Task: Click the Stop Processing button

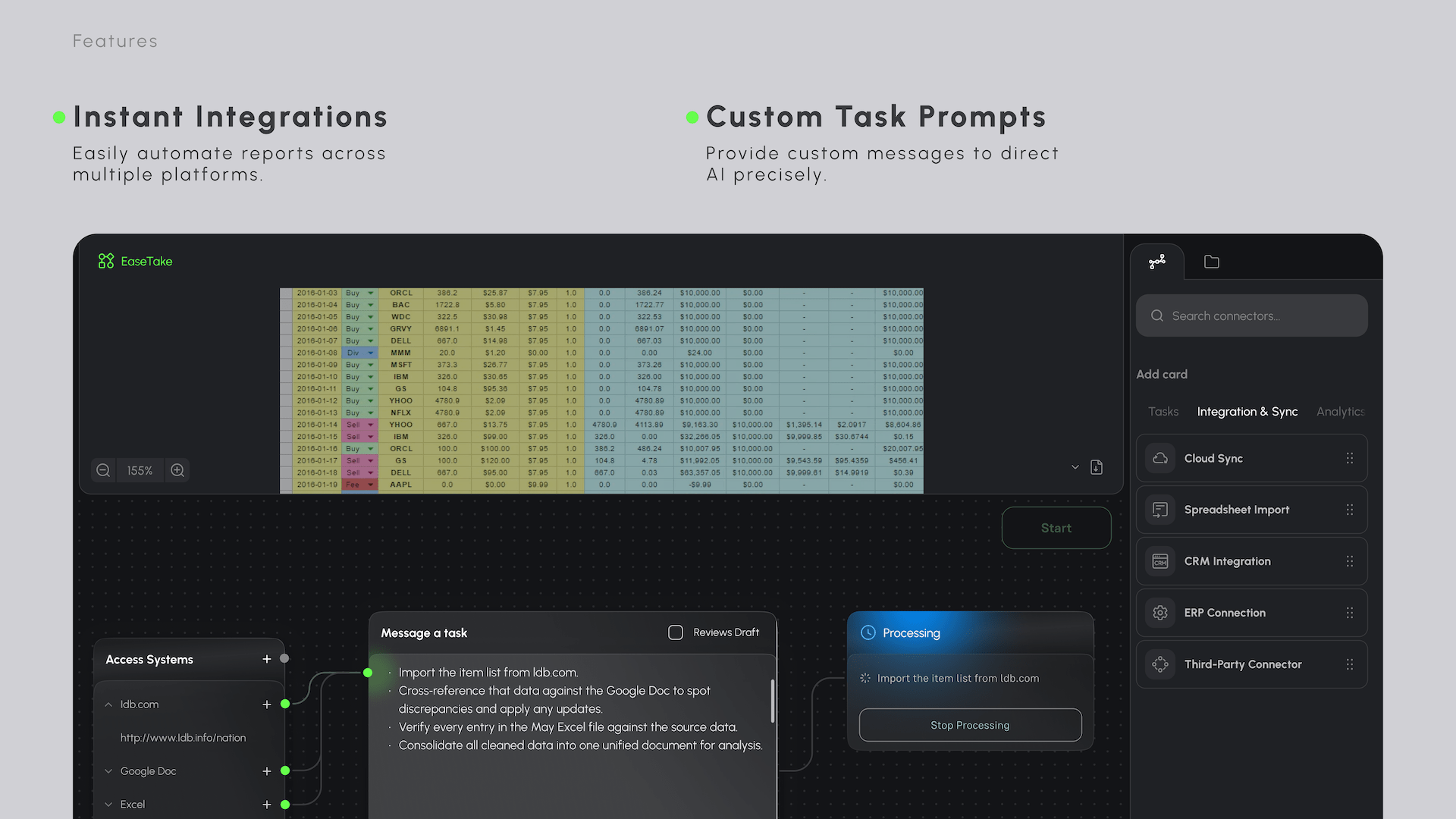Action: (x=970, y=725)
